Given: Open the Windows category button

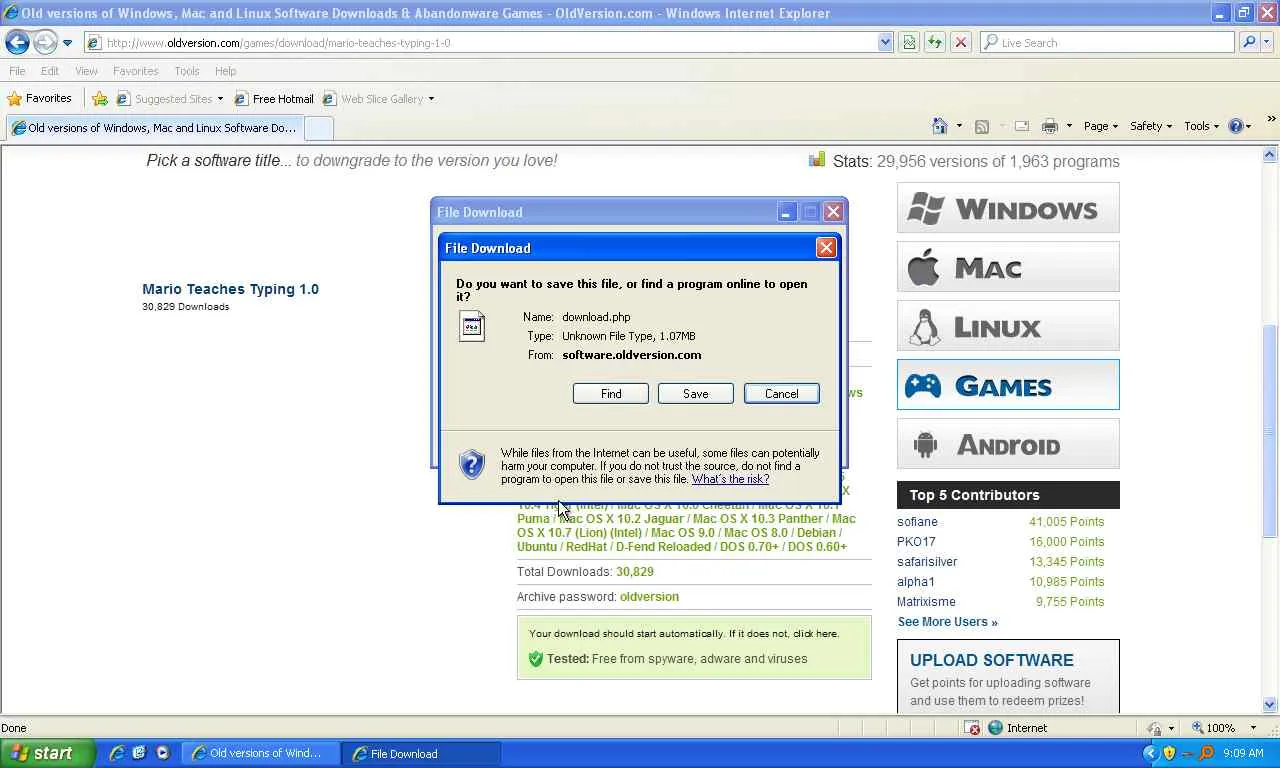Looking at the screenshot, I should tap(1008, 208).
